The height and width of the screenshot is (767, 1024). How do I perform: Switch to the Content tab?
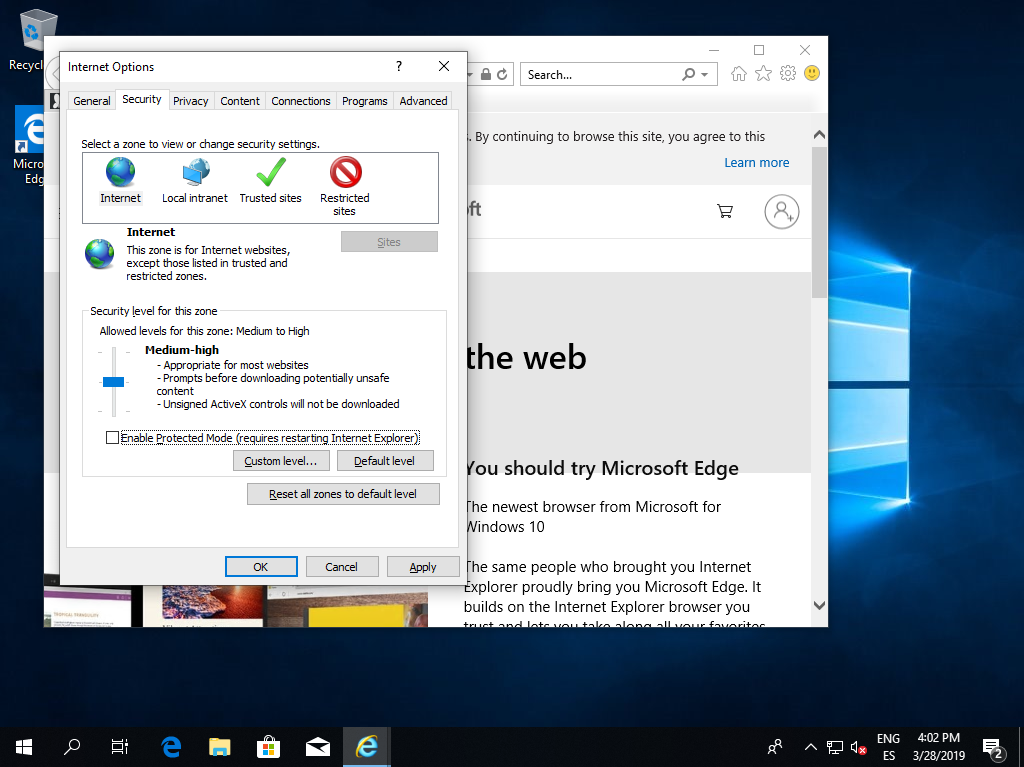pyautogui.click(x=240, y=101)
